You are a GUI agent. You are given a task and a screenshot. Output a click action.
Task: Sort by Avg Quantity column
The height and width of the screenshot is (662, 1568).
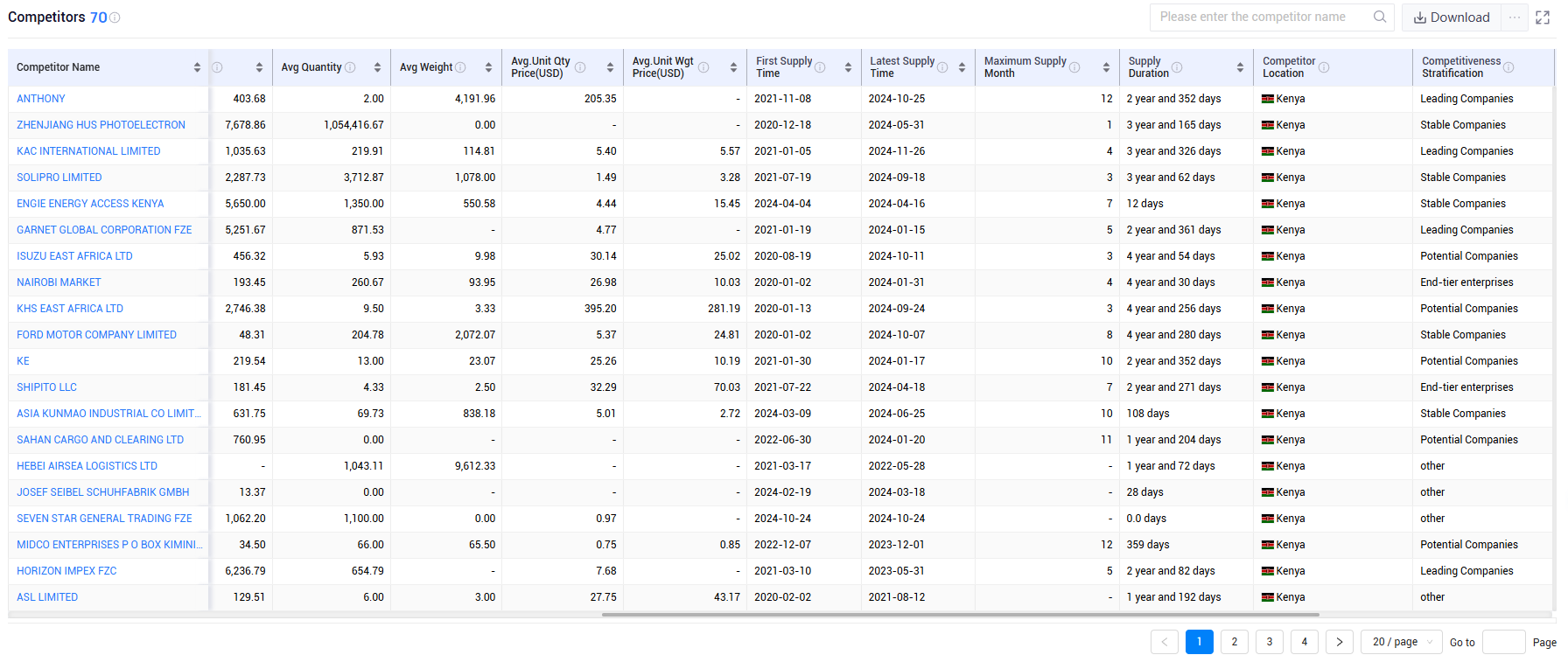[x=377, y=67]
